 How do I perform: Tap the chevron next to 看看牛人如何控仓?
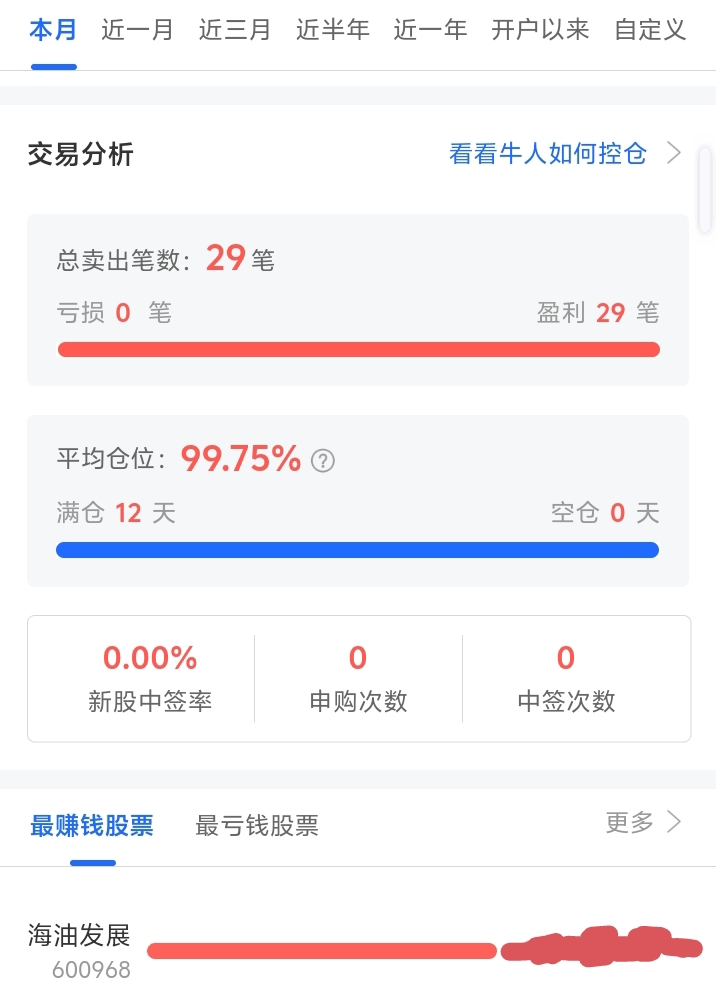pos(674,153)
